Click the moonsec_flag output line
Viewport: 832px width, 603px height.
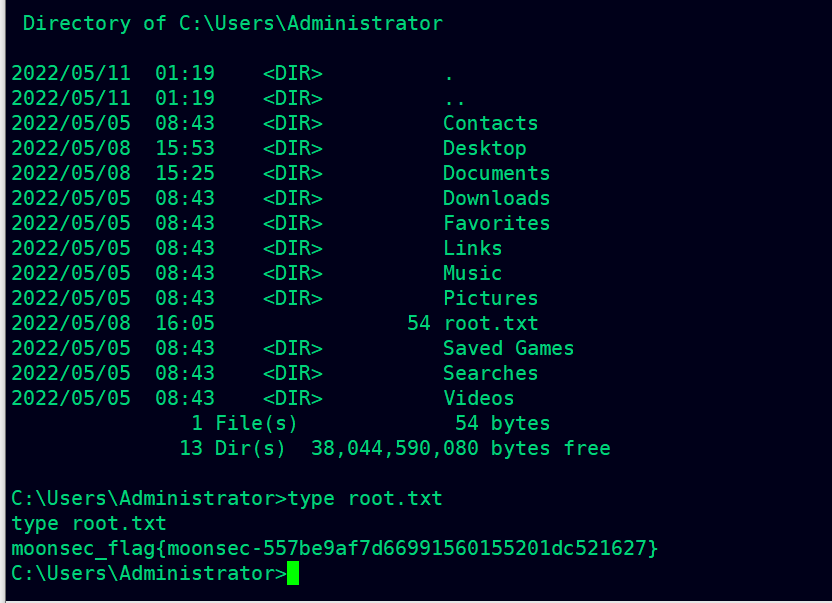(335, 548)
